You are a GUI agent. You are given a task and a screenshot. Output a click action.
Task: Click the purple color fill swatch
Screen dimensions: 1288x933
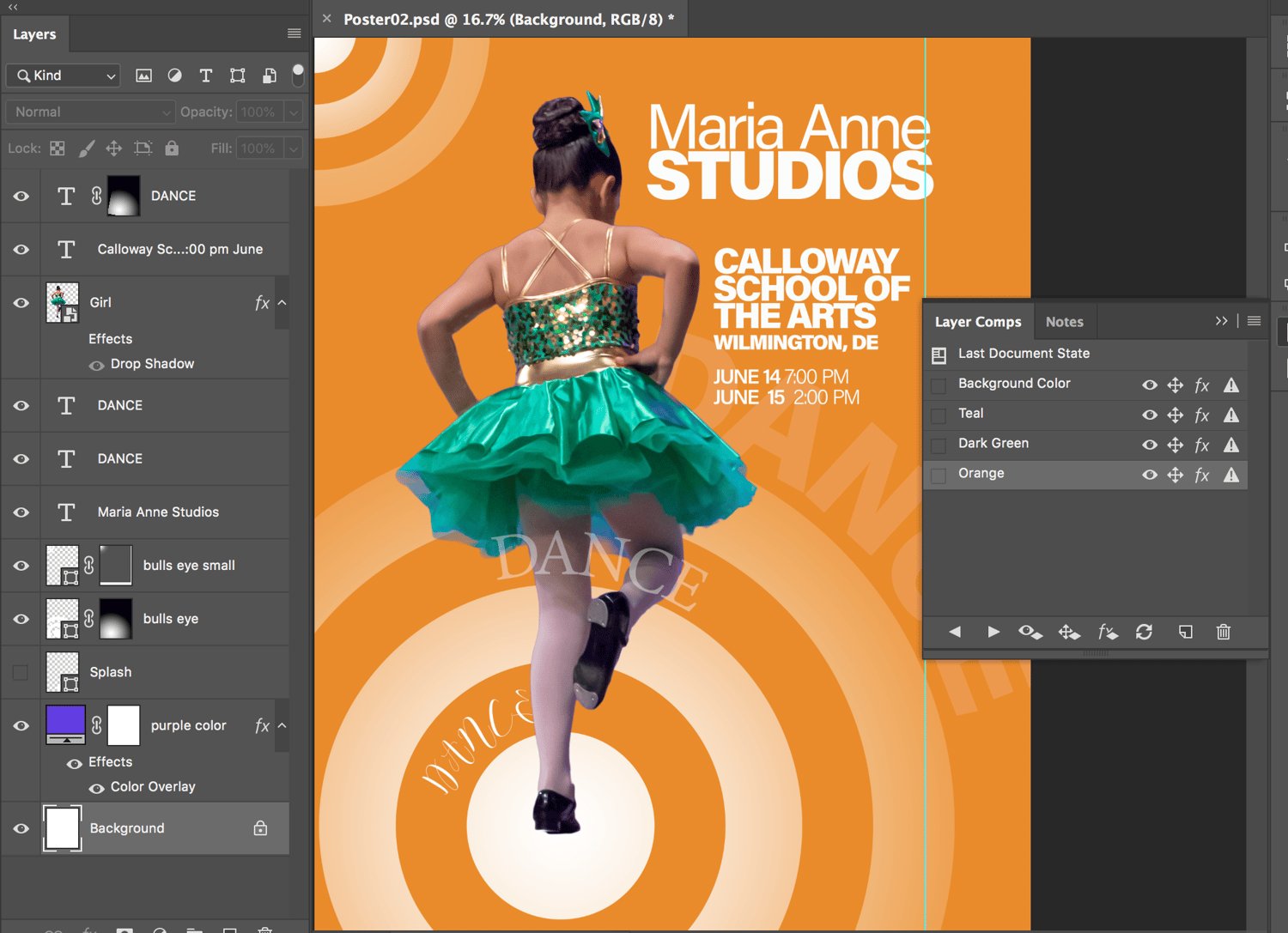[x=64, y=724]
